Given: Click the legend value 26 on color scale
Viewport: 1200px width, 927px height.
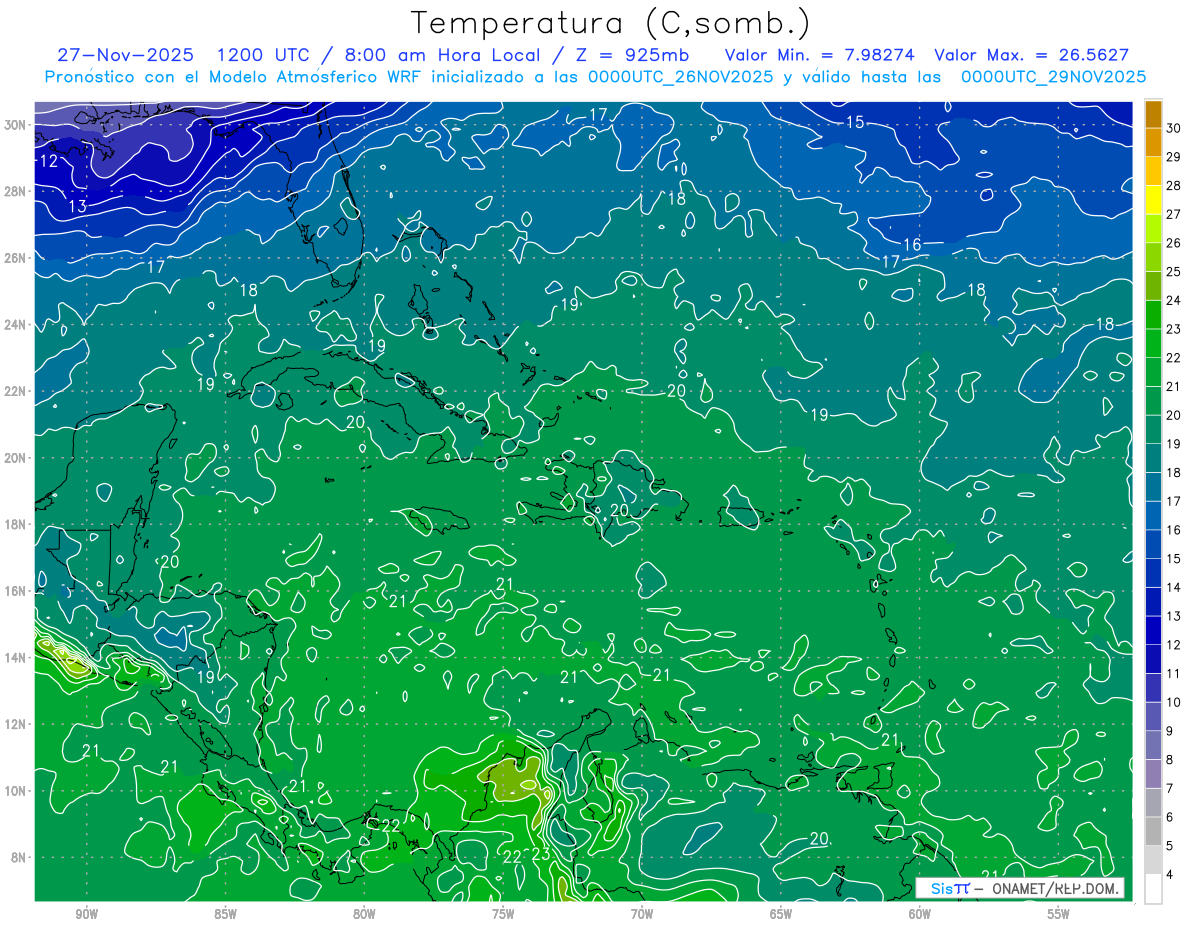Looking at the screenshot, I should [1174, 243].
